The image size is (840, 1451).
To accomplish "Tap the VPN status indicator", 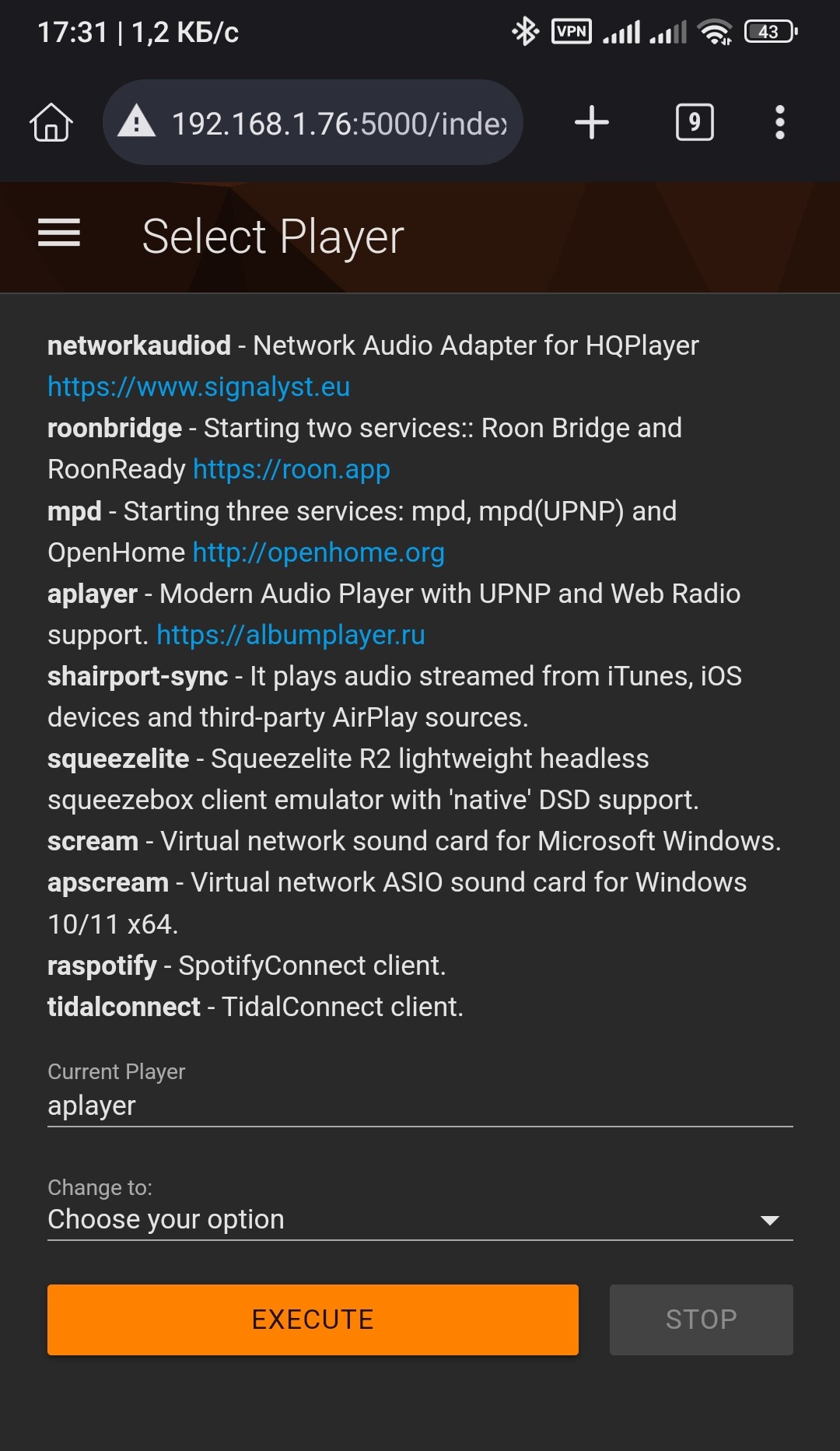I will click(571, 32).
